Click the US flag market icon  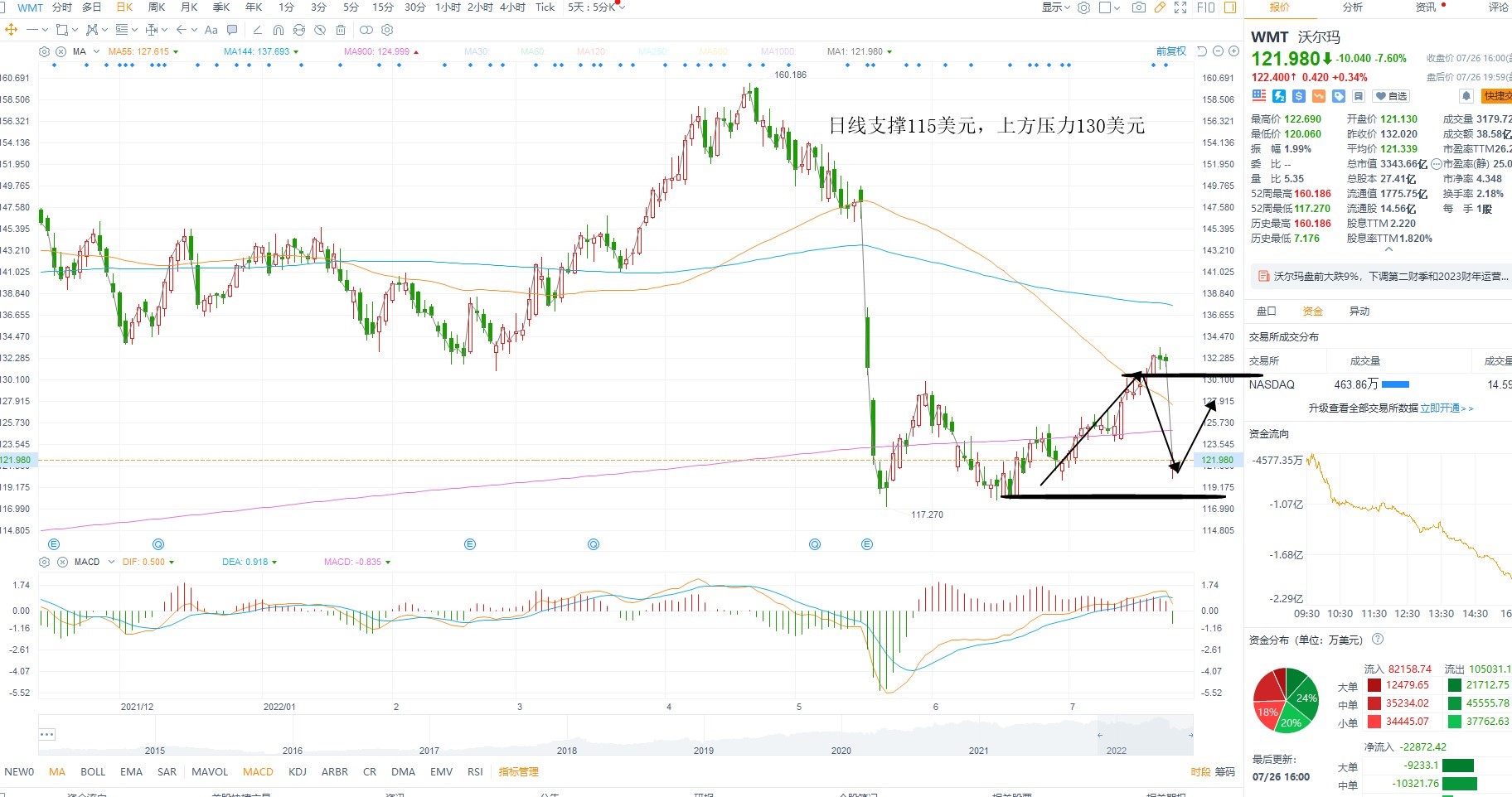(1259, 96)
